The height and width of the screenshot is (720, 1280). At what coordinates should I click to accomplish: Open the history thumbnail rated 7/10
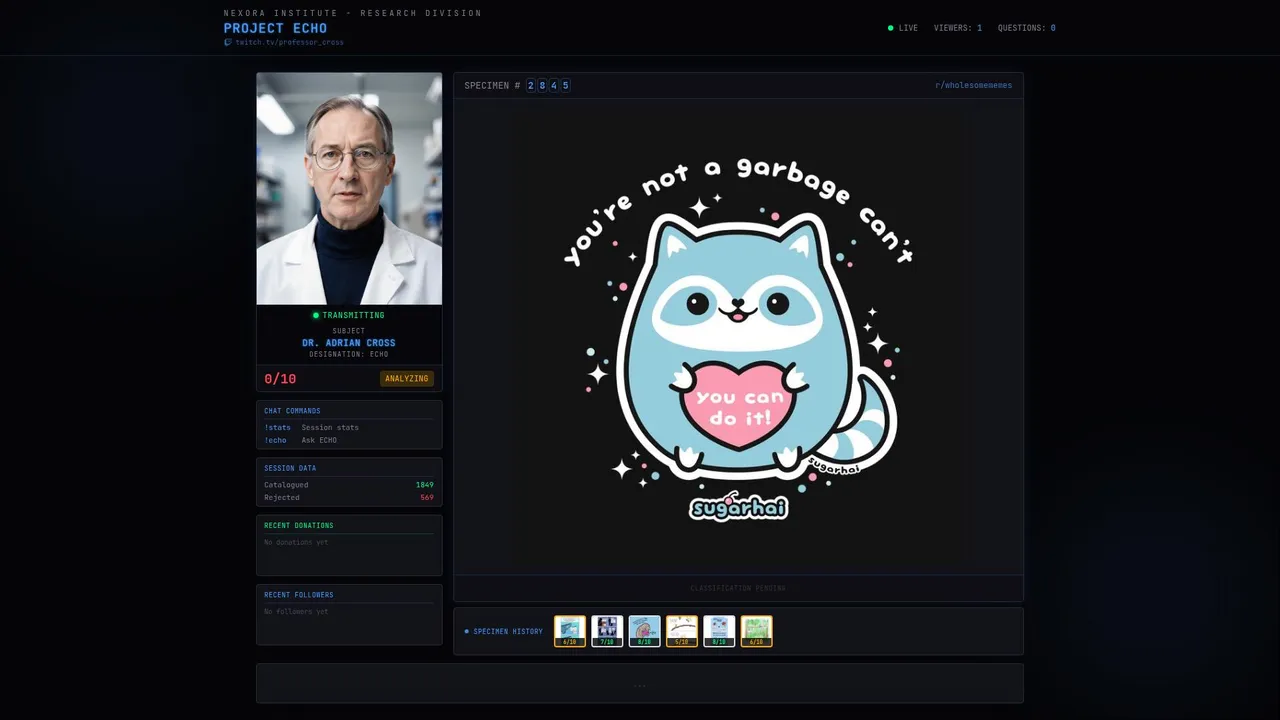pyautogui.click(x=607, y=631)
